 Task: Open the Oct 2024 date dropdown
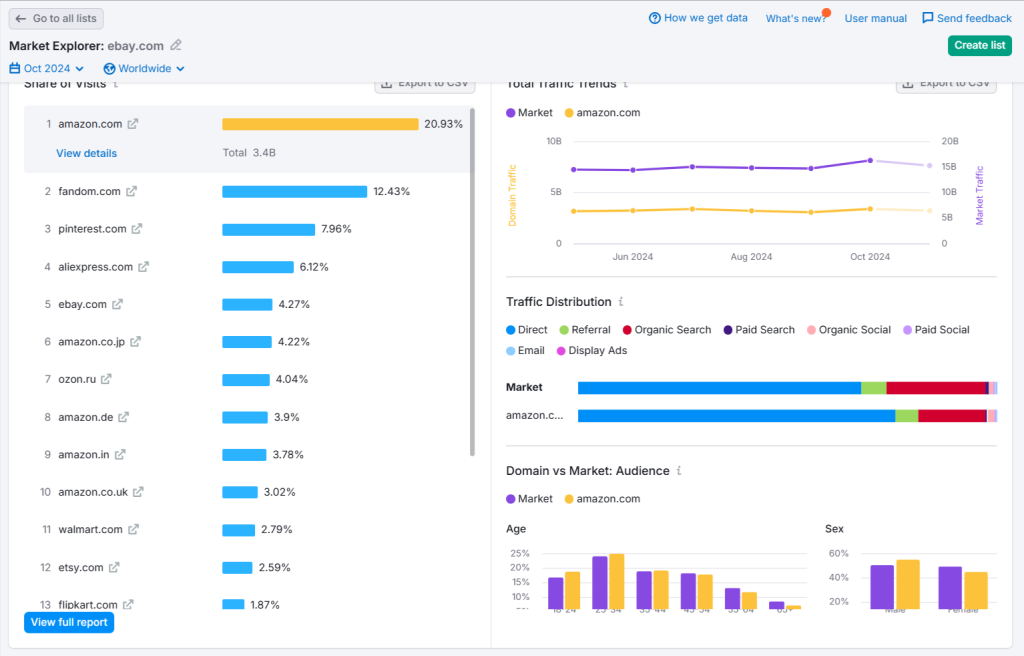pos(47,68)
